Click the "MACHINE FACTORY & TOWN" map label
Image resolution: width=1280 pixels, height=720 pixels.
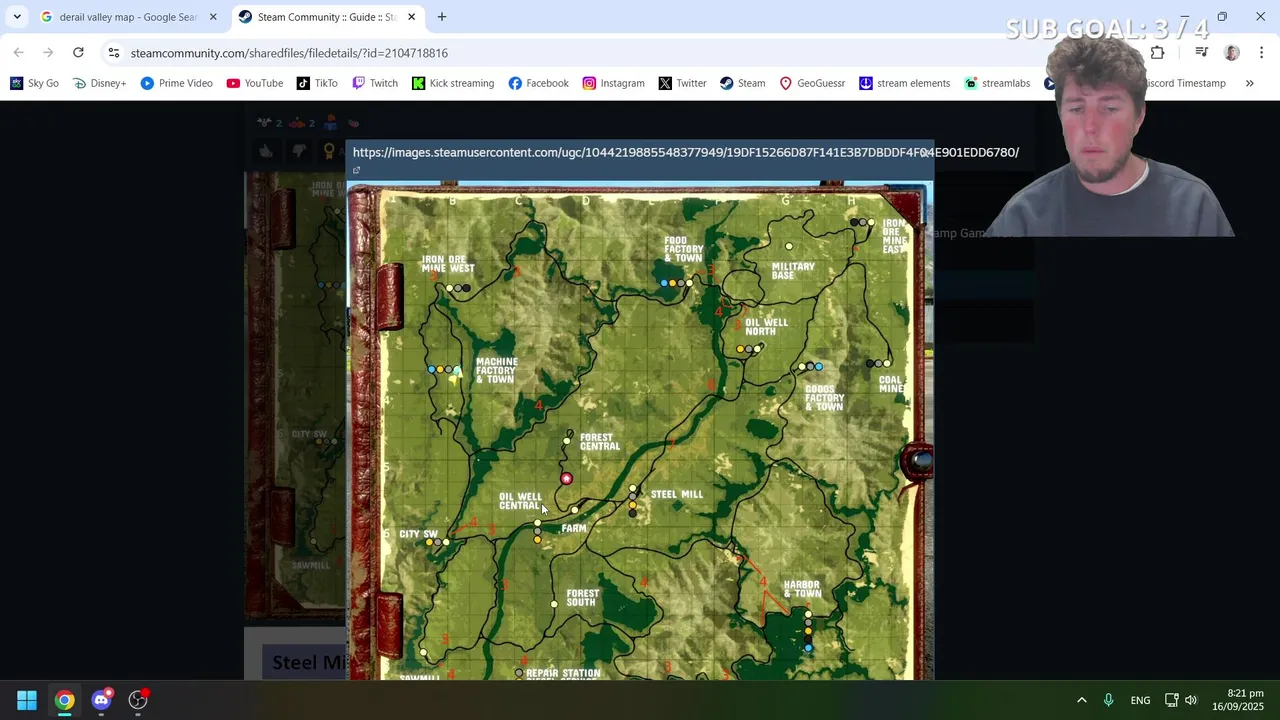click(x=496, y=370)
